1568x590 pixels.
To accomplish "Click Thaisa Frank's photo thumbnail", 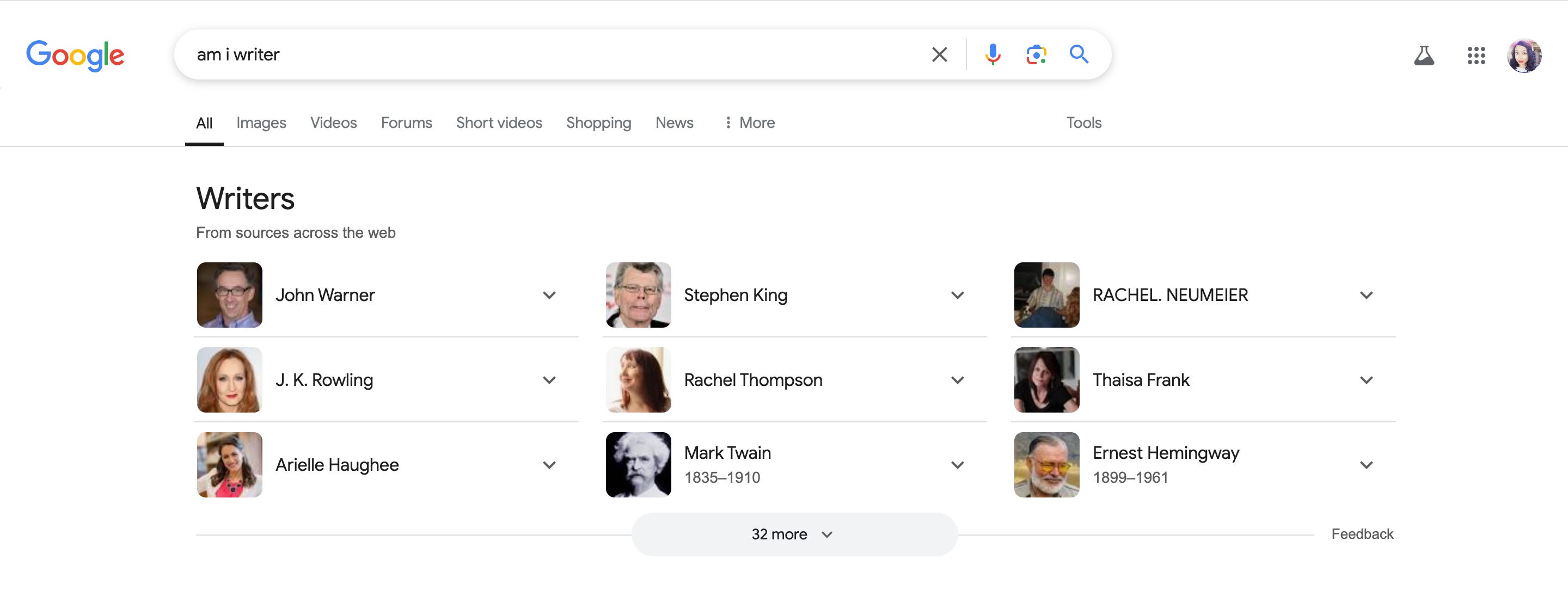I will click(x=1046, y=380).
